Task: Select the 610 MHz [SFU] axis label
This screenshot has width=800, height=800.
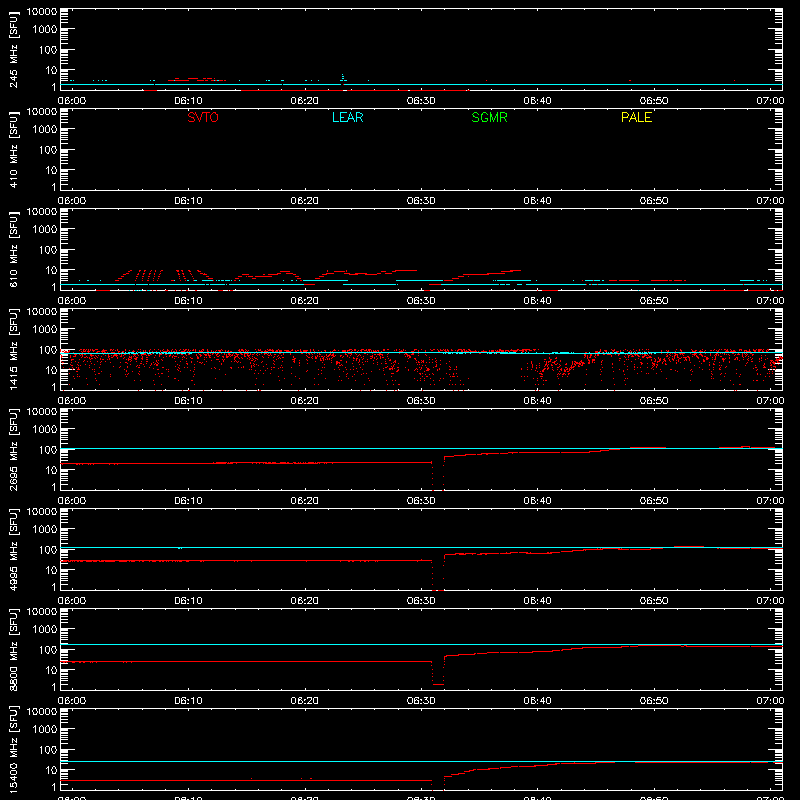Action: [13, 249]
